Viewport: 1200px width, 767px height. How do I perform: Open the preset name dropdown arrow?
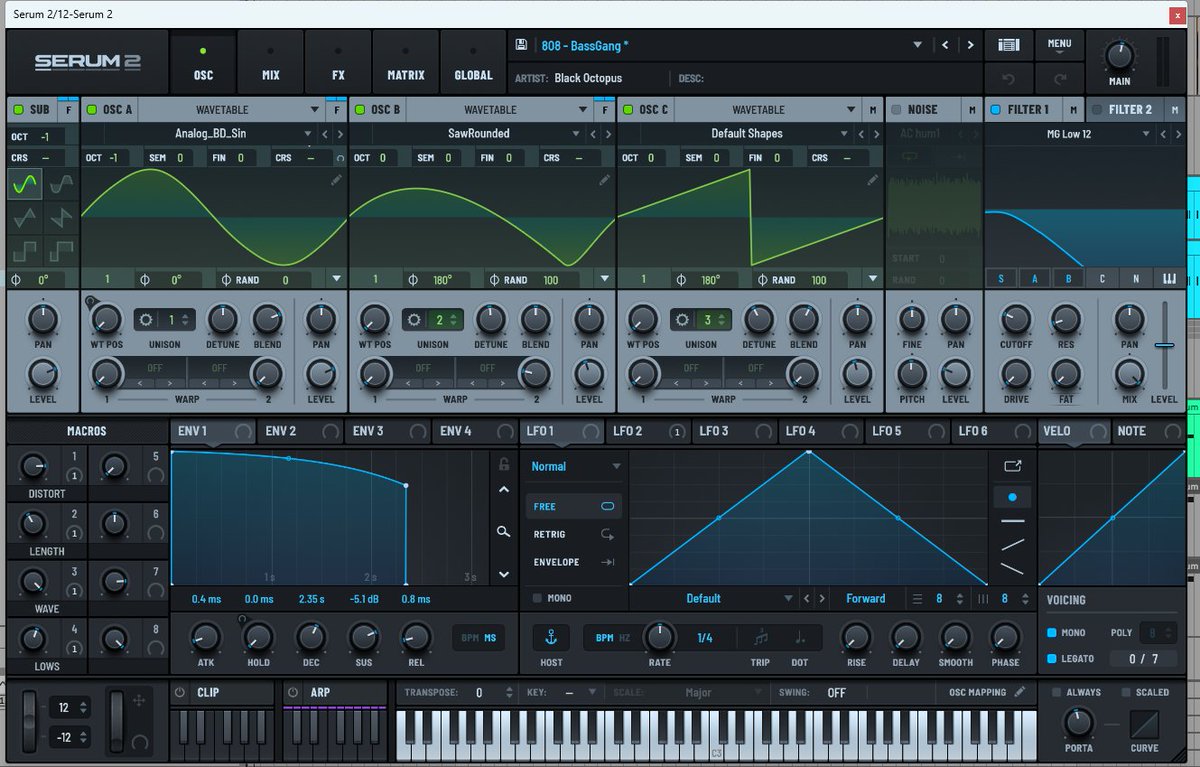click(x=918, y=45)
